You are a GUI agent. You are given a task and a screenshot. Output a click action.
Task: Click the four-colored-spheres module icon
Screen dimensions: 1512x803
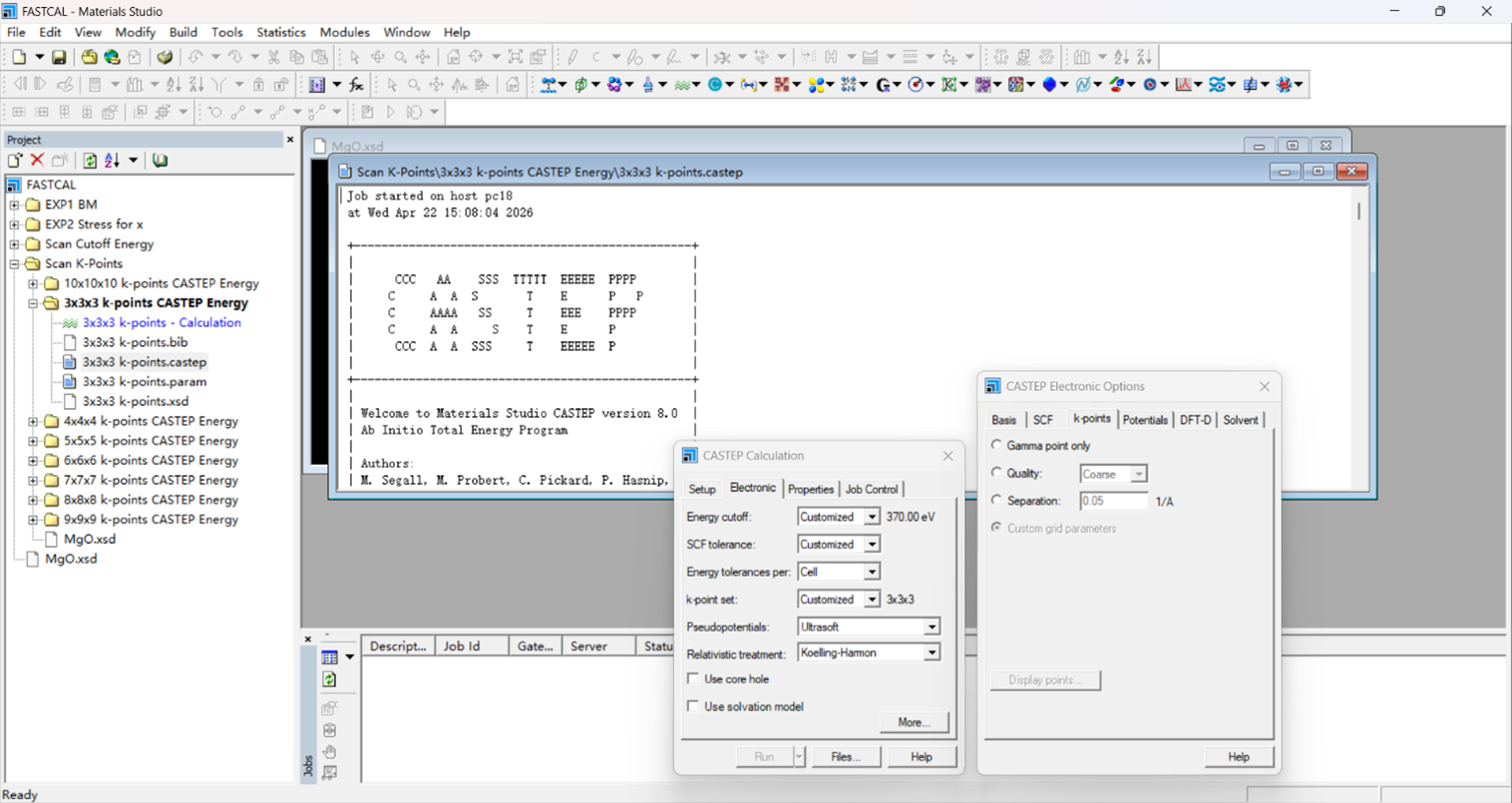(x=817, y=85)
